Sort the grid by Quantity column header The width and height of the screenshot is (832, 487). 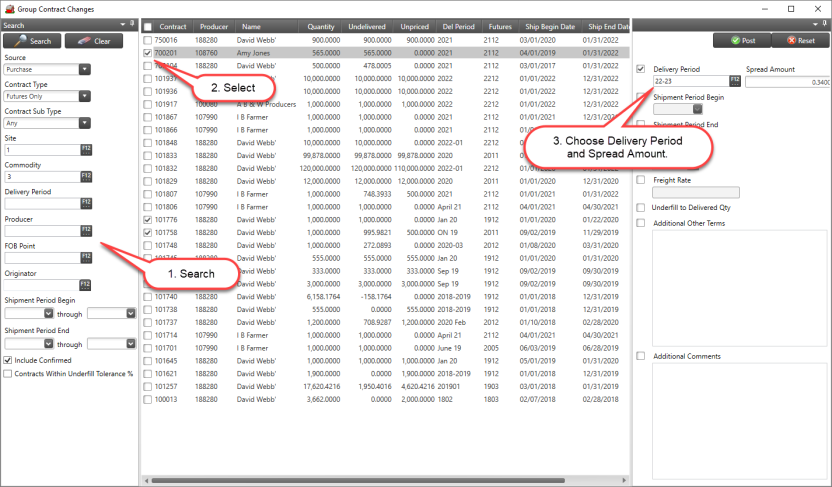[321, 27]
